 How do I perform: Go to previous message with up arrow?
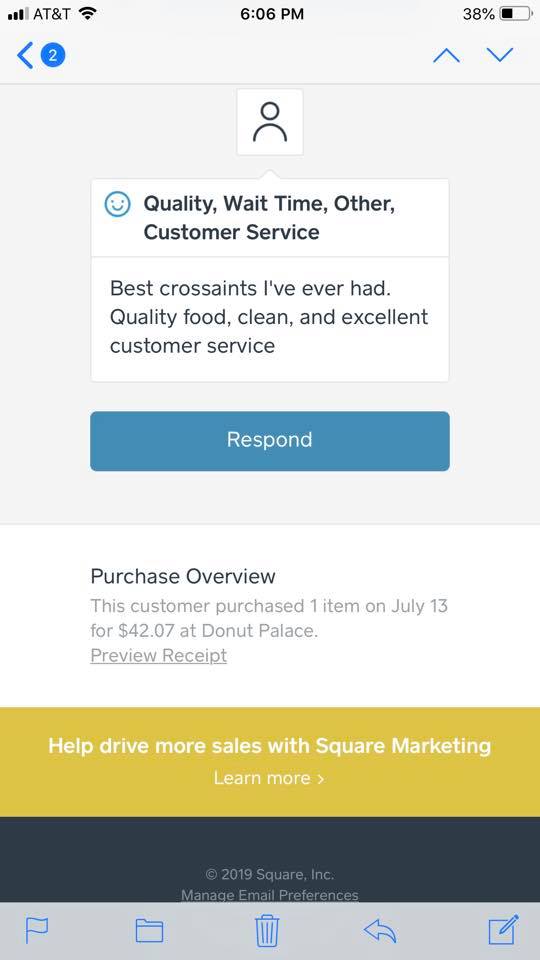click(446, 56)
